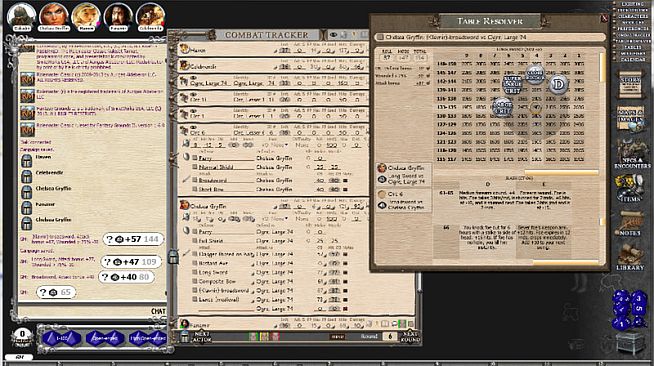Viewport: 654px width, 366px height.
Task: Select the bearded character portrait in top bar
Action: point(118,17)
